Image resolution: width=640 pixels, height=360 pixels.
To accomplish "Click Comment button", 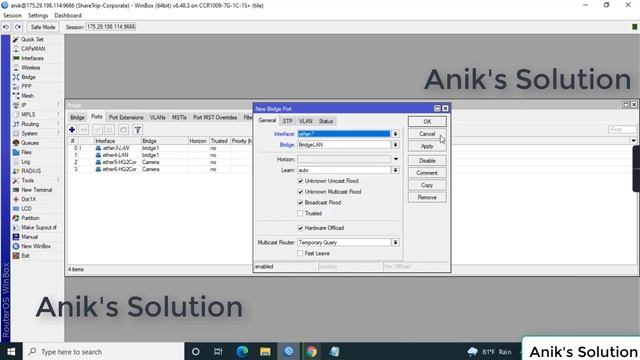I will tap(427, 173).
